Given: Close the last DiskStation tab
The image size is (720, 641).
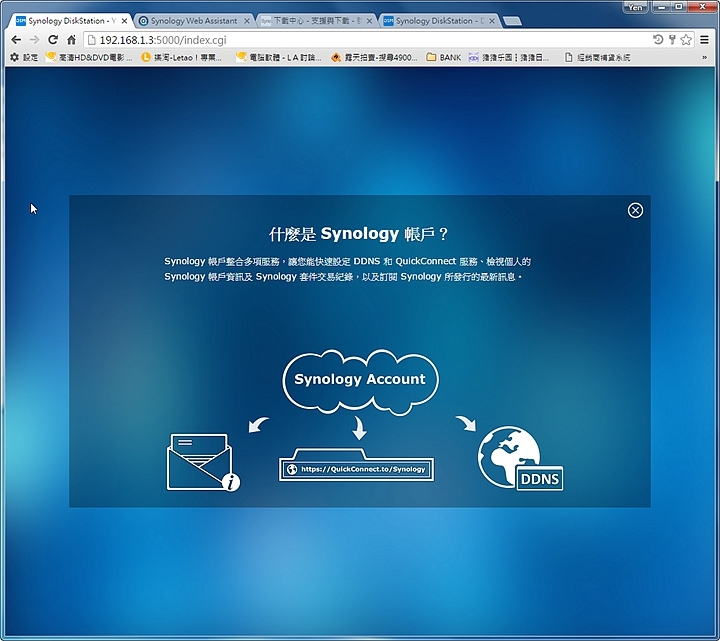Looking at the screenshot, I should [x=492, y=21].
